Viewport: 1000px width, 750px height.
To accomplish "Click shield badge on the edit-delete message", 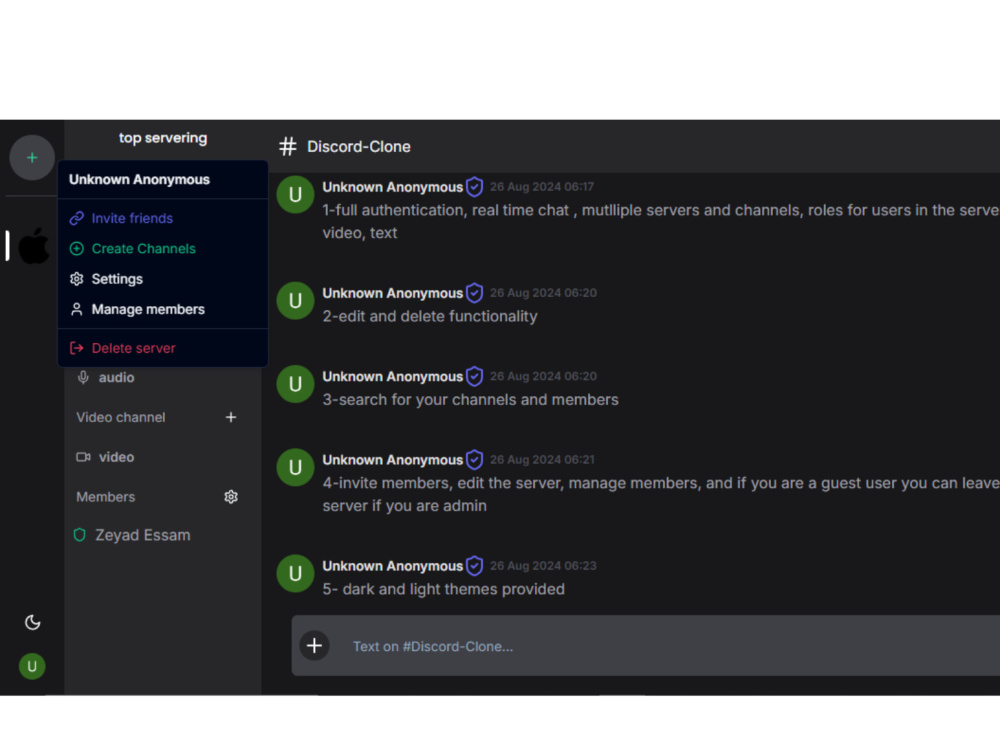I will click(474, 293).
